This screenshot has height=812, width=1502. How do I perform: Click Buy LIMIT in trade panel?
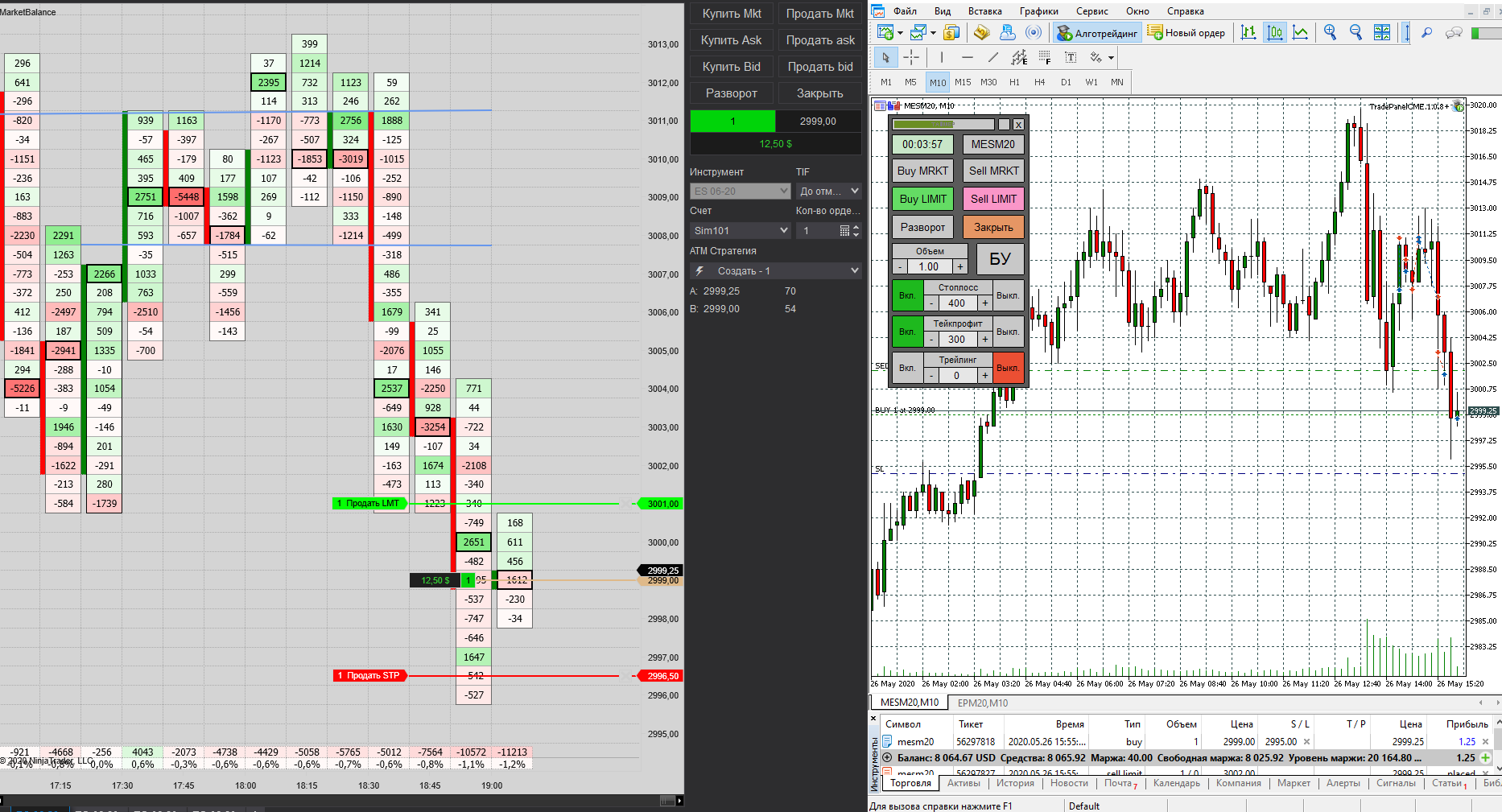[922, 199]
